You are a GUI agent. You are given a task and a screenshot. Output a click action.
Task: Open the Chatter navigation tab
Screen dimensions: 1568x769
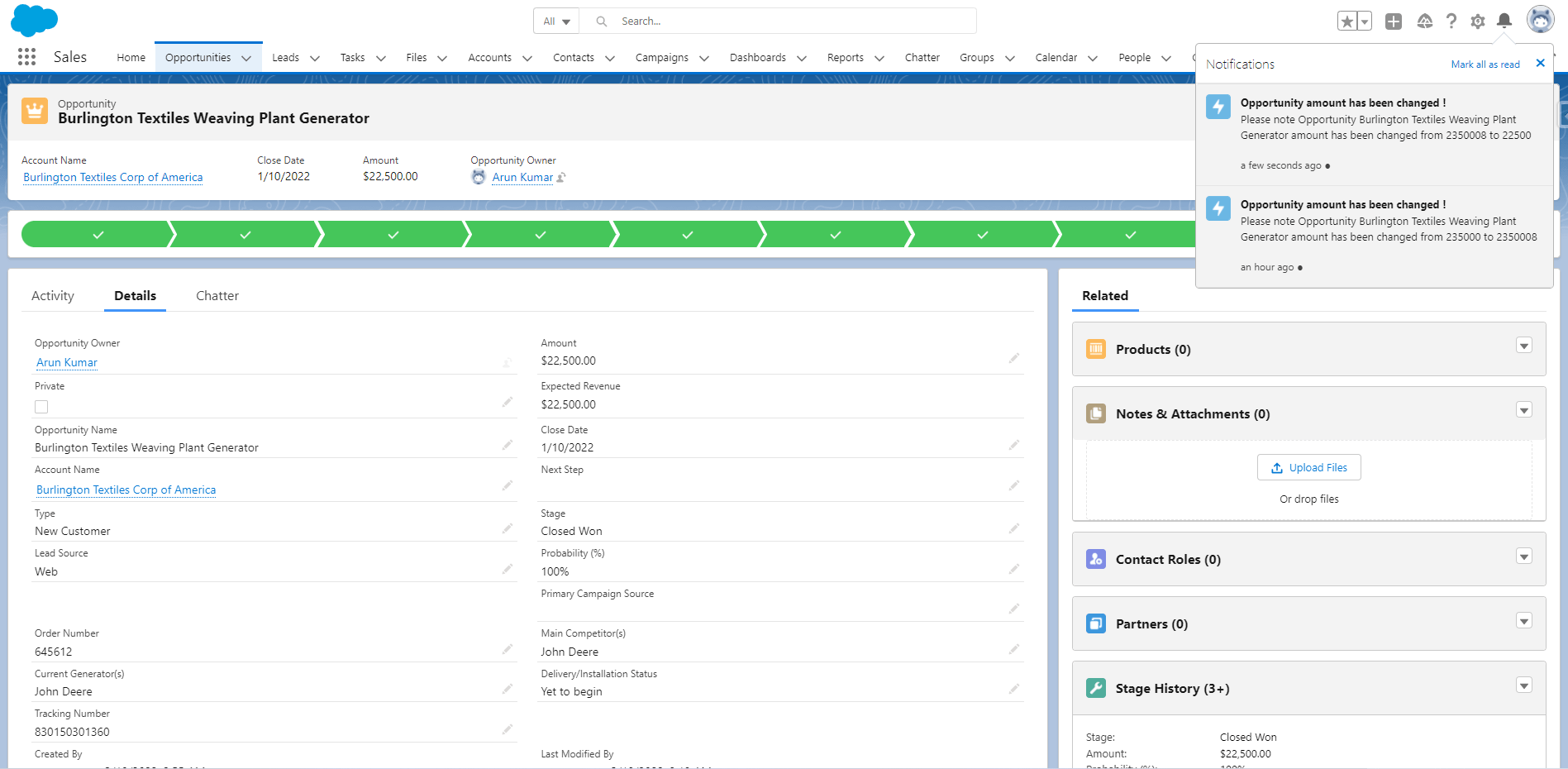pyautogui.click(x=922, y=58)
